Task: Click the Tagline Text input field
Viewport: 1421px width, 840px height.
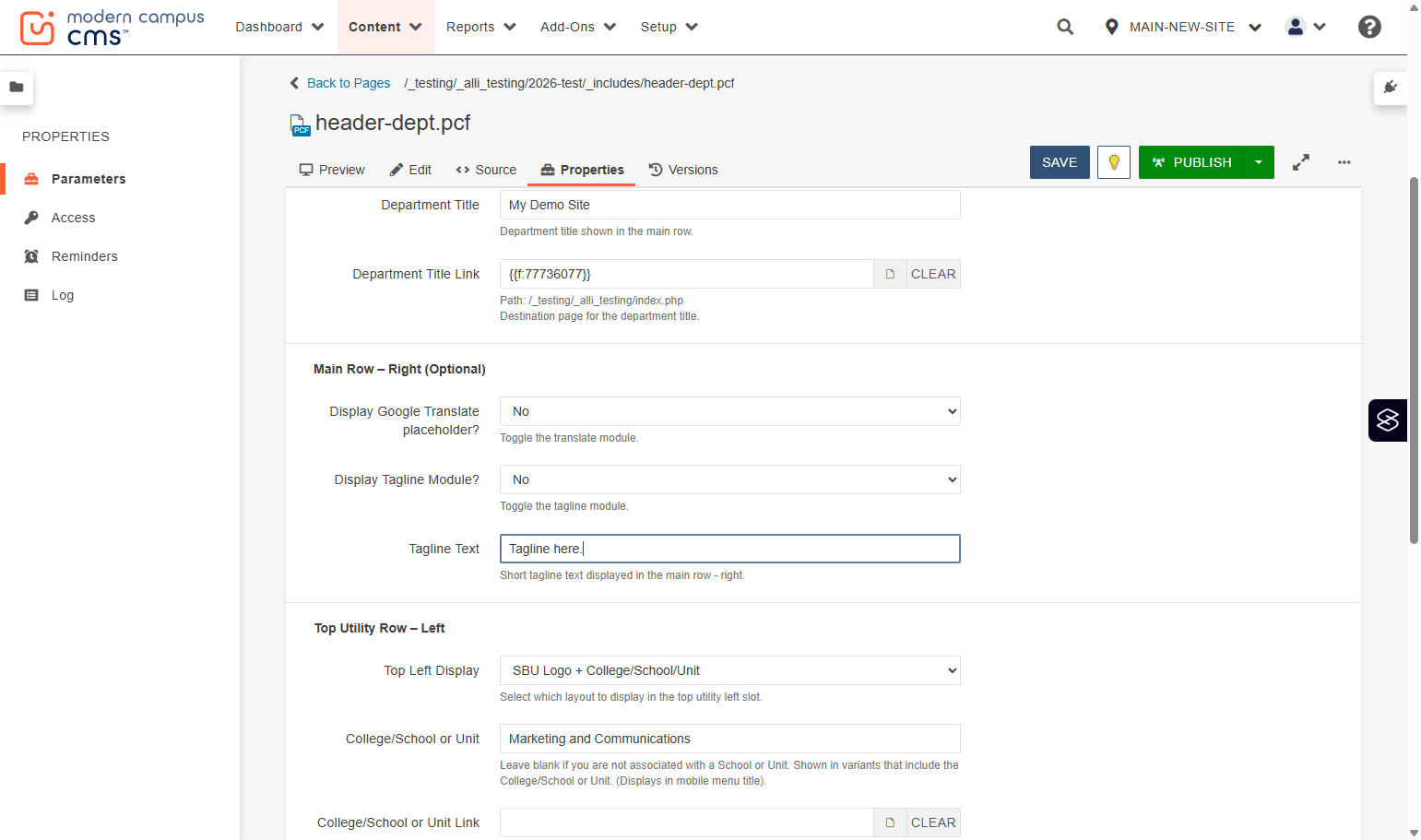Action: click(x=730, y=549)
